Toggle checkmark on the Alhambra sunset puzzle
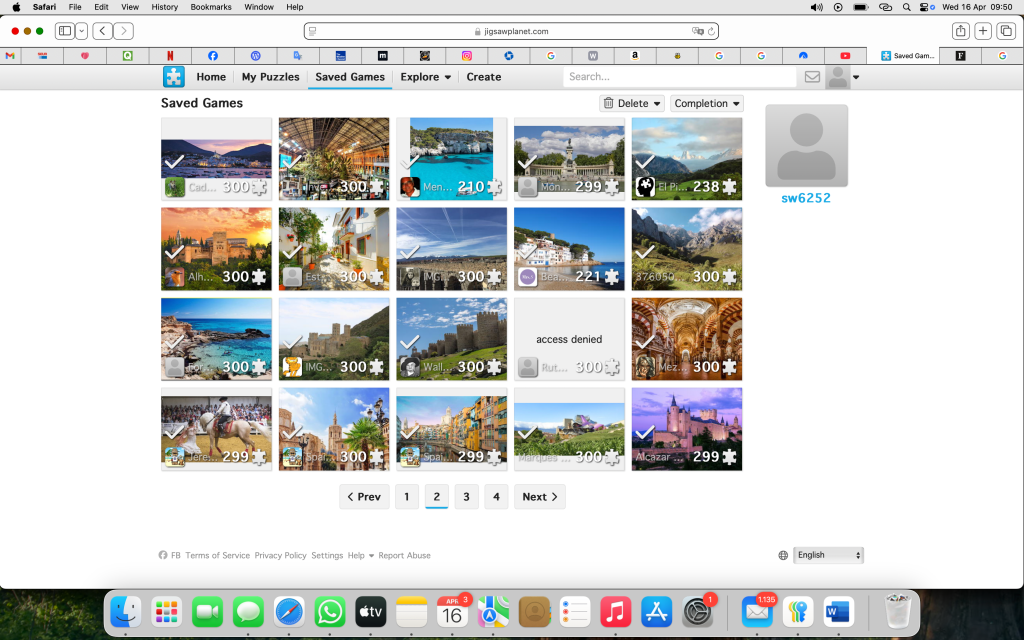Screen dimensions: 1024x640 [174, 253]
